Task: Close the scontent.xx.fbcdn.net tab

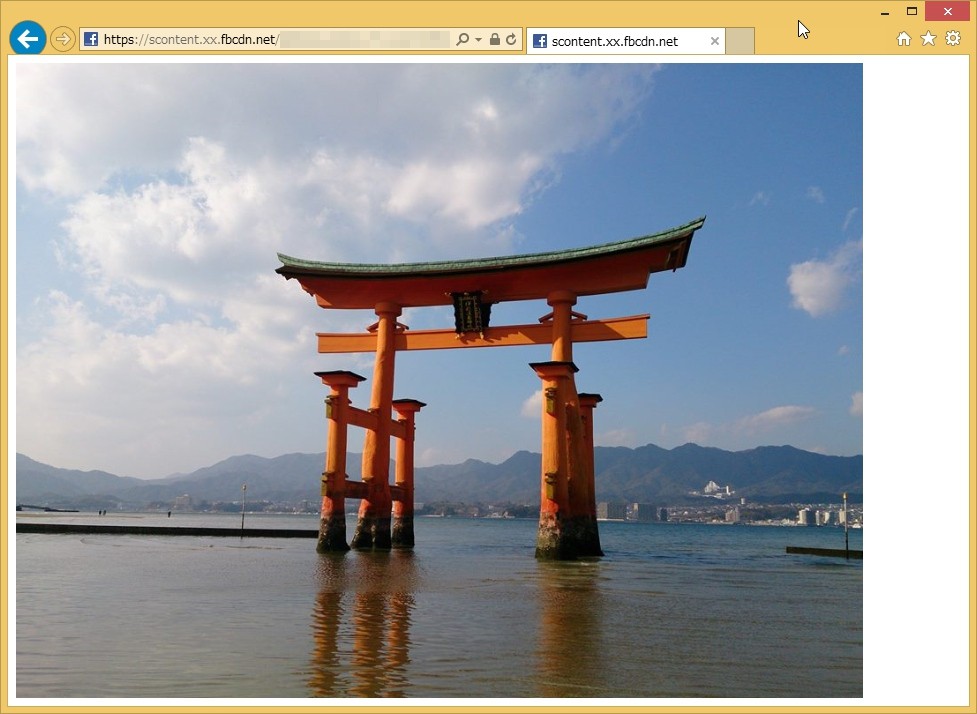Action: (x=715, y=41)
